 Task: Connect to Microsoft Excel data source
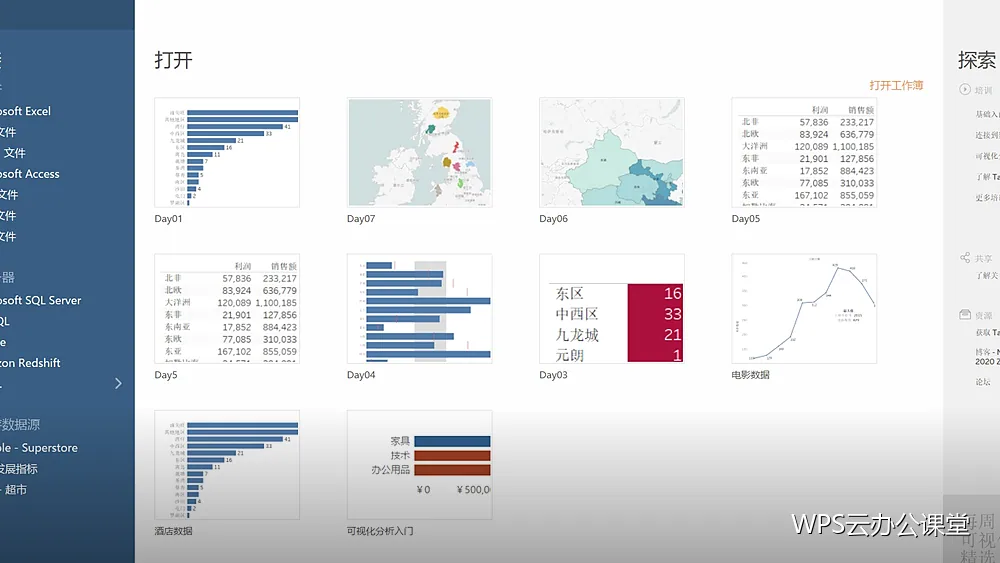26,111
